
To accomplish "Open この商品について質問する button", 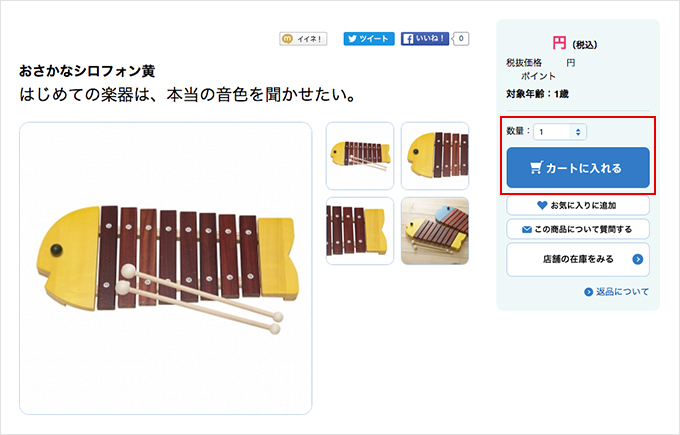I will pos(578,229).
